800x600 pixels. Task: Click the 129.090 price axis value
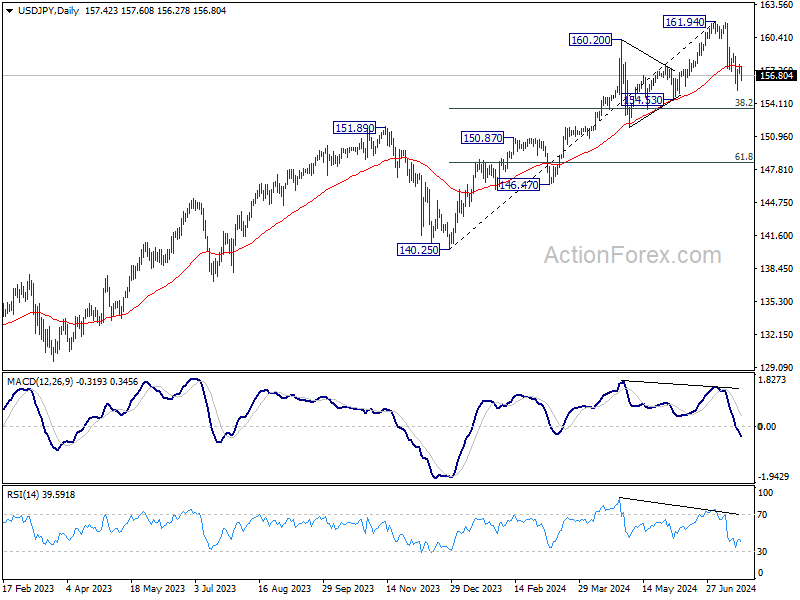777,367
